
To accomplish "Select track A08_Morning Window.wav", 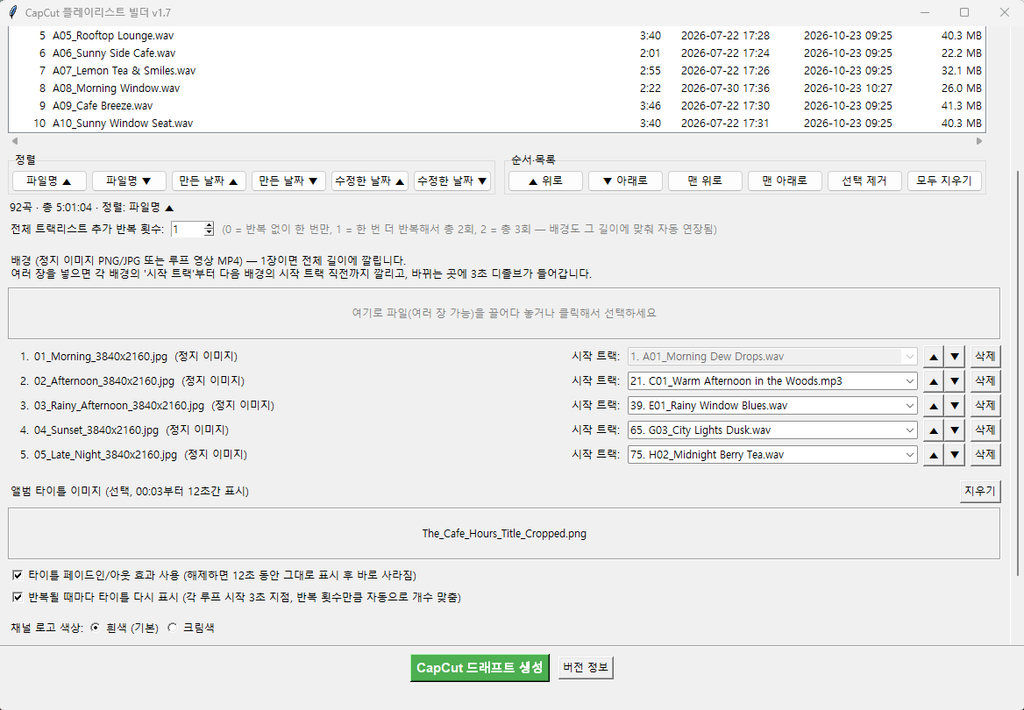I will [496, 88].
